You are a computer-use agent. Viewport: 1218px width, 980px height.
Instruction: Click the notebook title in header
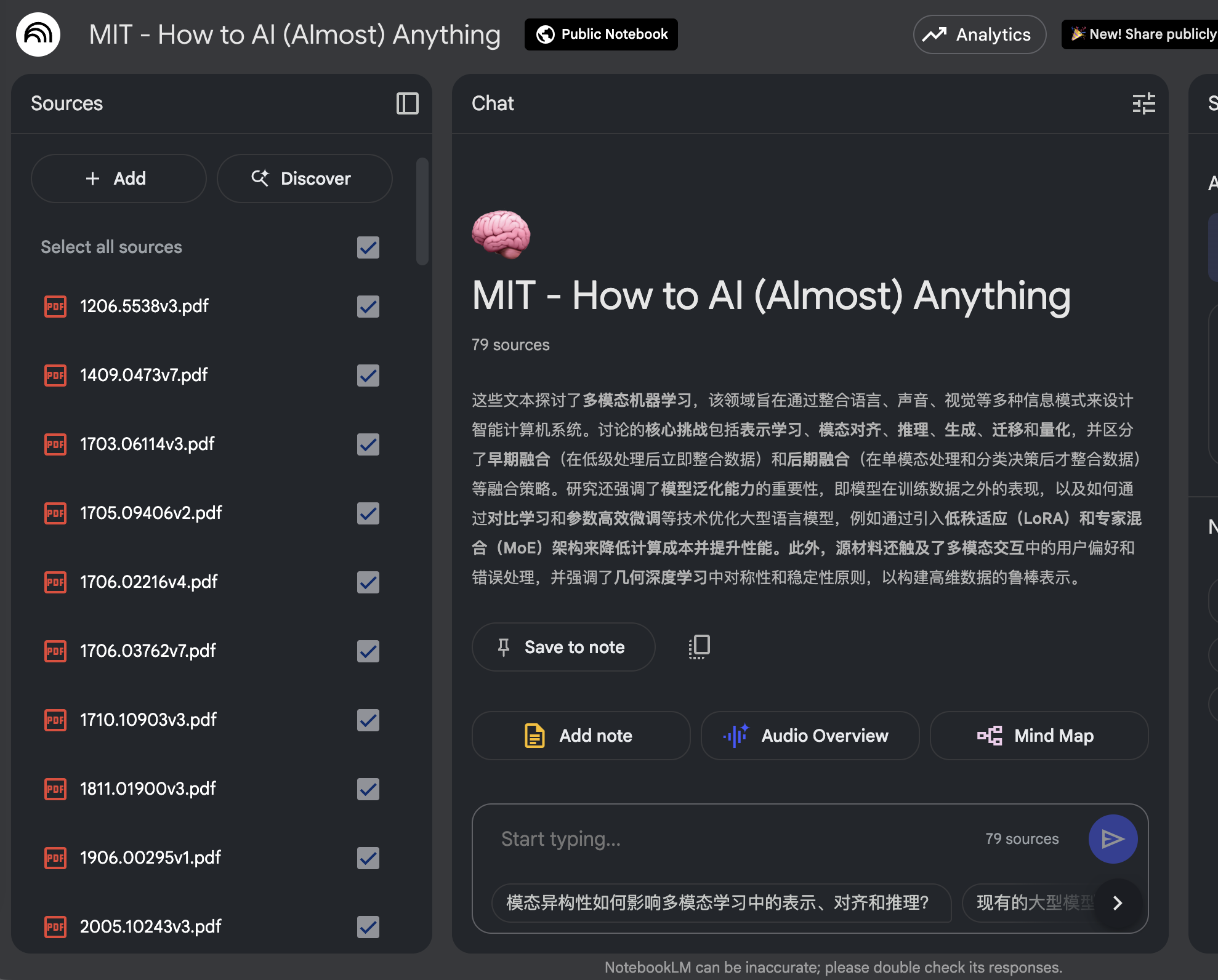click(x=294, y=34)
